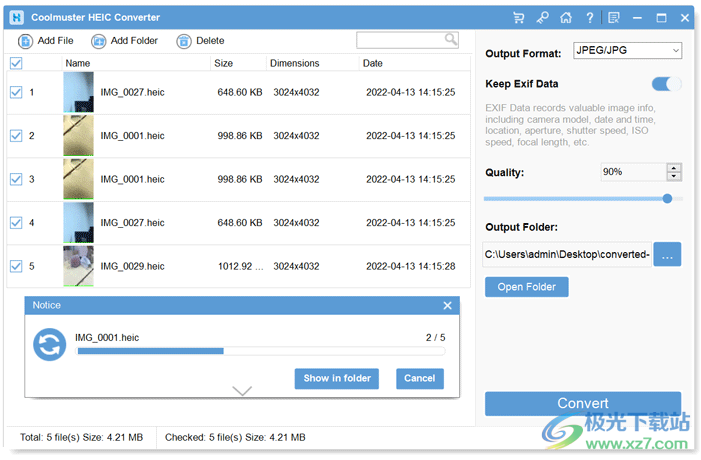Click thumbnail of row 4 IMG_0027.heic
Screen dimensions: 701x460
click(79, 223)
